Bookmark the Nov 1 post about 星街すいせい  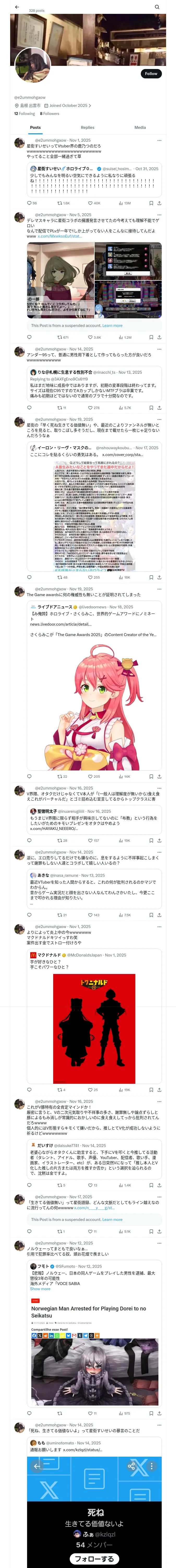pyautogui.click(x=151, y=203)
